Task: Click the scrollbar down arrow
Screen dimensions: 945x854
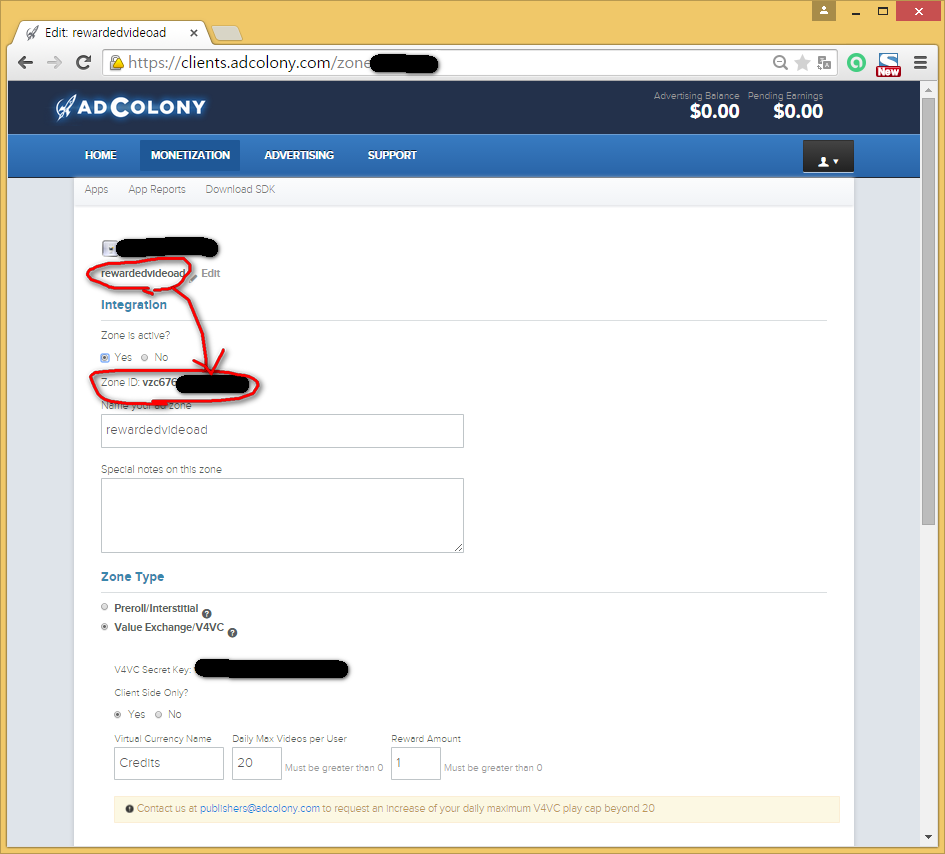Action: tap(928, 837)
